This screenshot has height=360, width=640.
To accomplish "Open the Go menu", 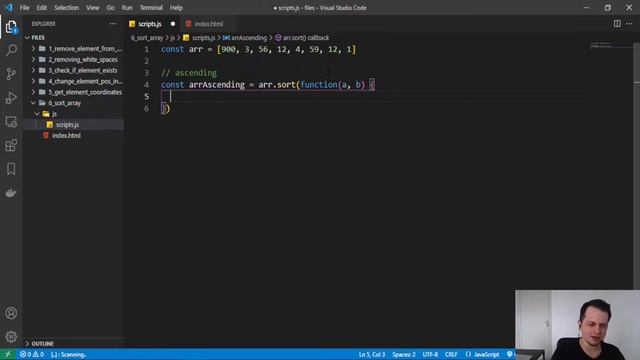I will (111, 8).
